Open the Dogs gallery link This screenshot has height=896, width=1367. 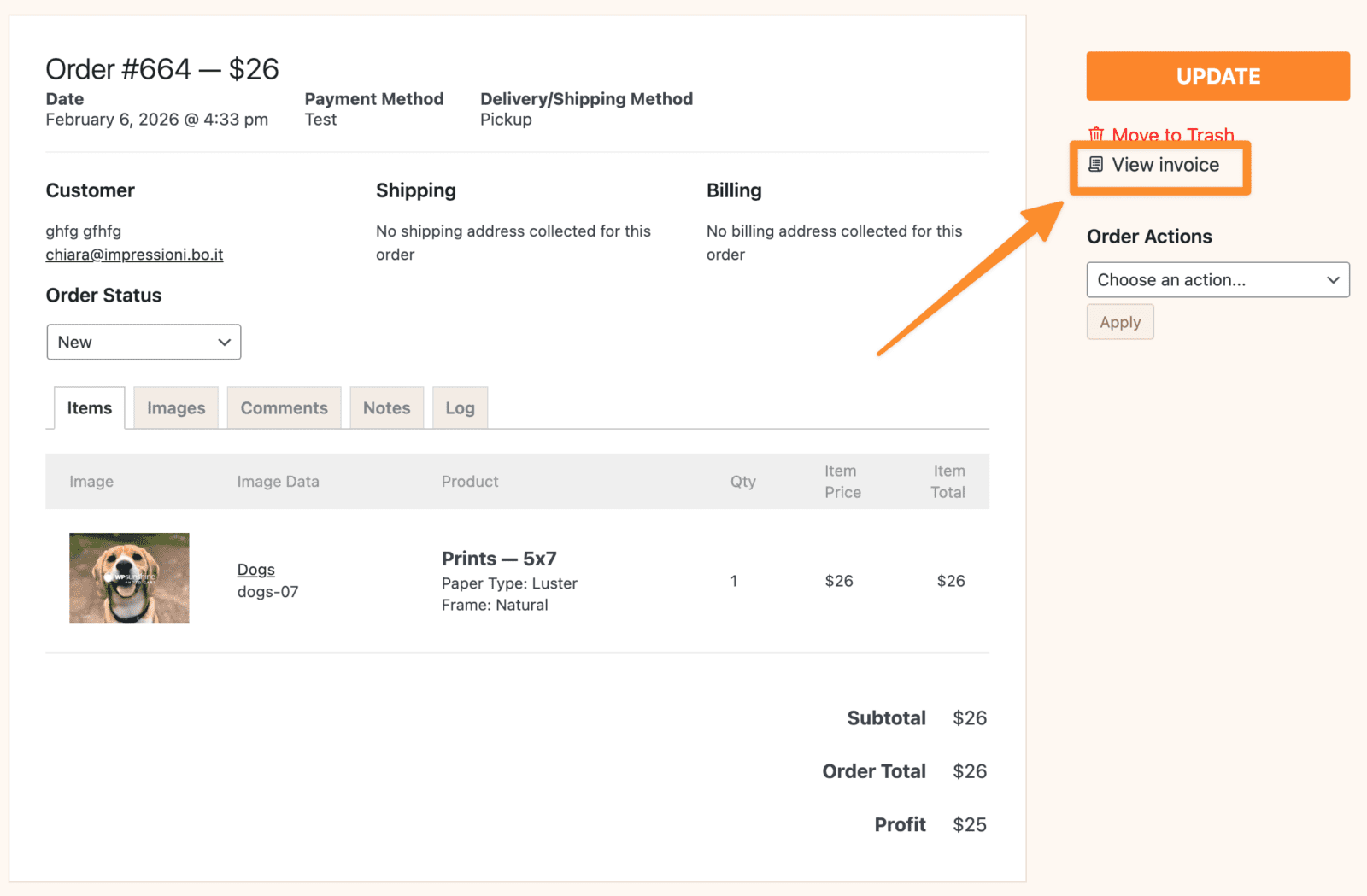point(255,570)
